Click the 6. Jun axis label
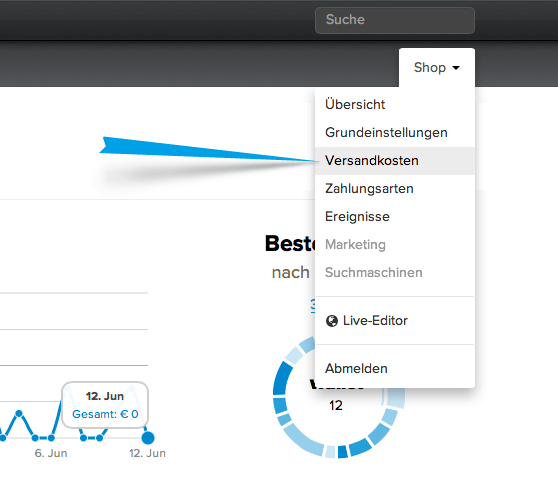Screen dimensions: 558x493 (51, 453)
